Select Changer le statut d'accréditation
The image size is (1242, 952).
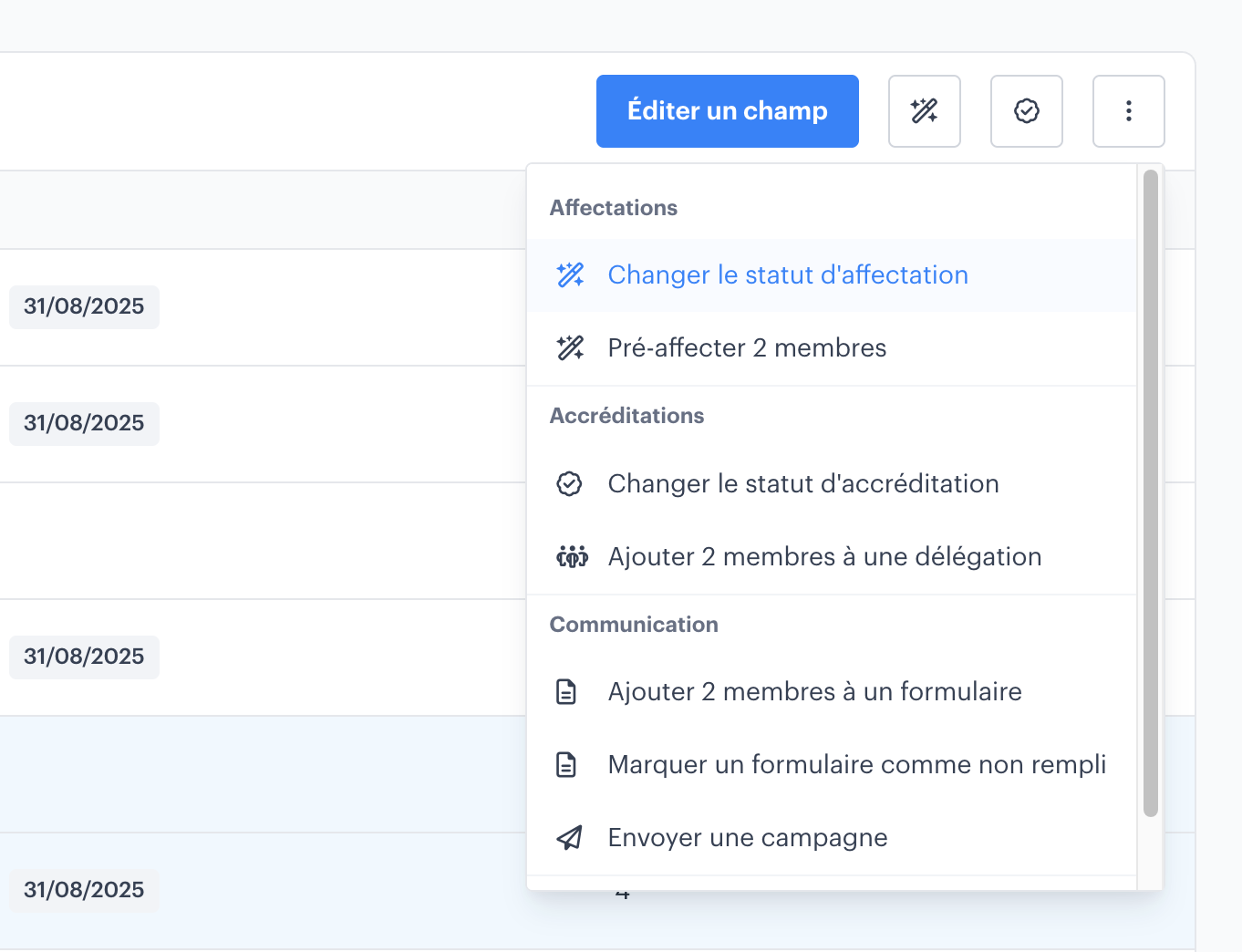pos(832,483)
